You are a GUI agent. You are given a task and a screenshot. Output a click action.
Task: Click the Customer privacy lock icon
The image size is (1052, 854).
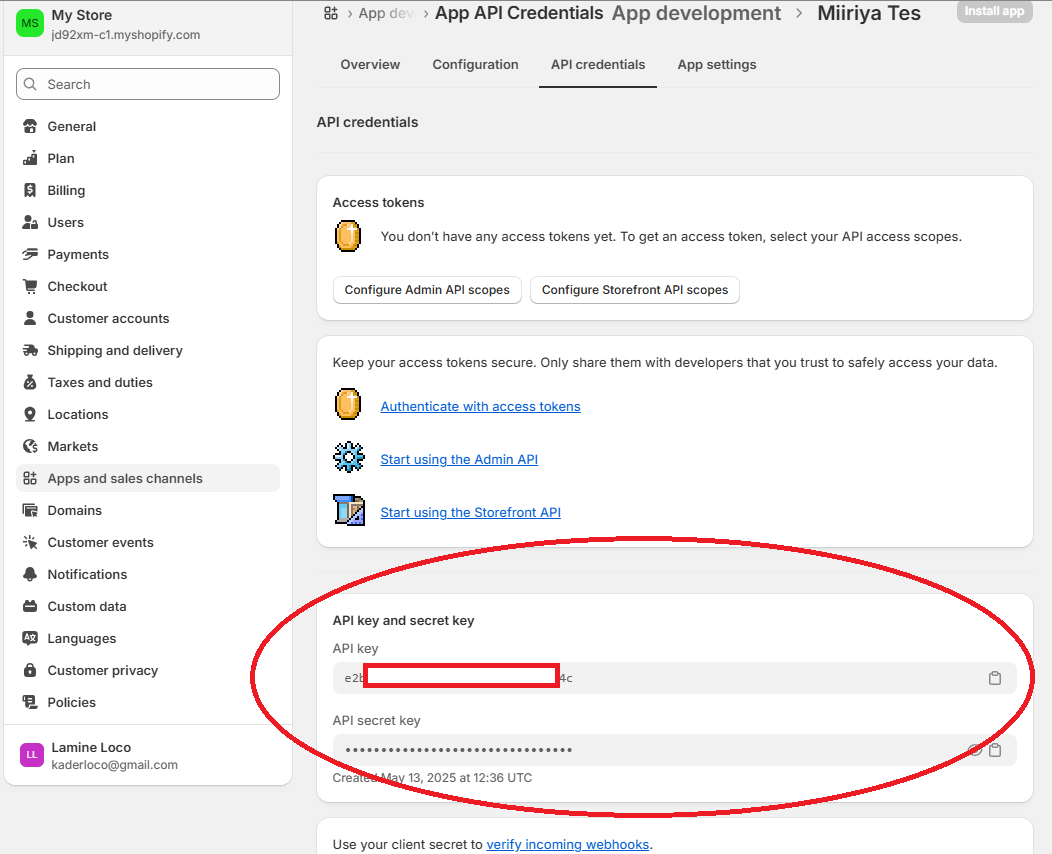(x=30, y=670)
